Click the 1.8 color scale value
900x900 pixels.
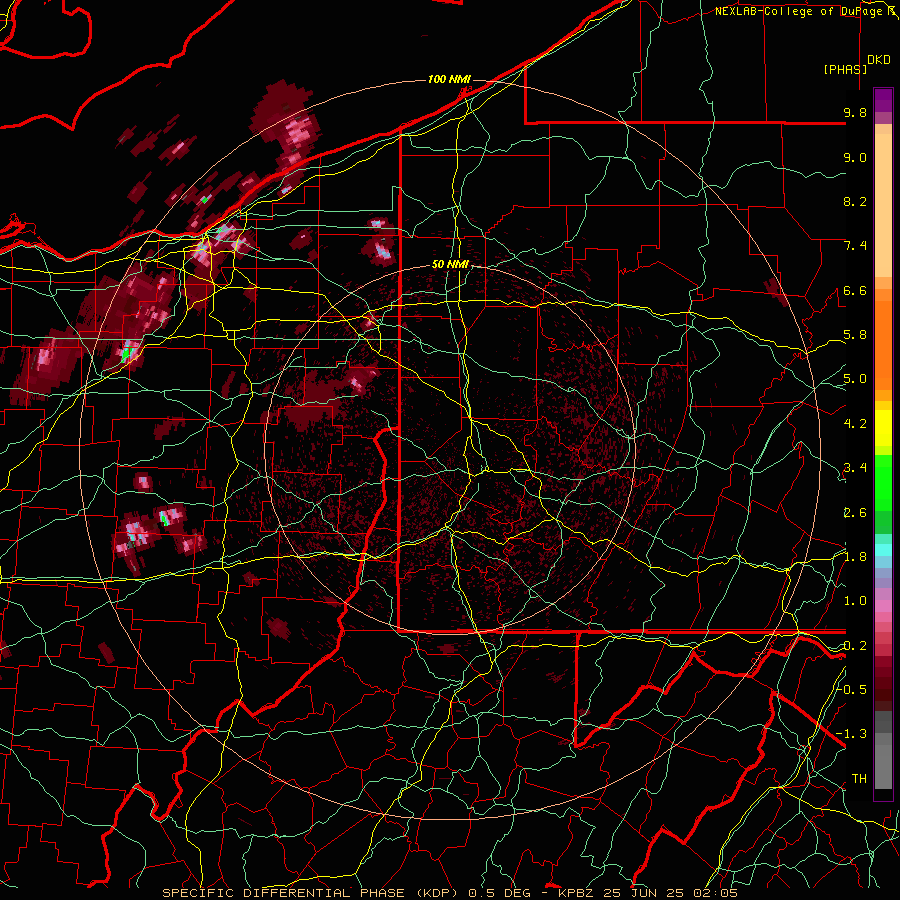(x=855, y=557)
